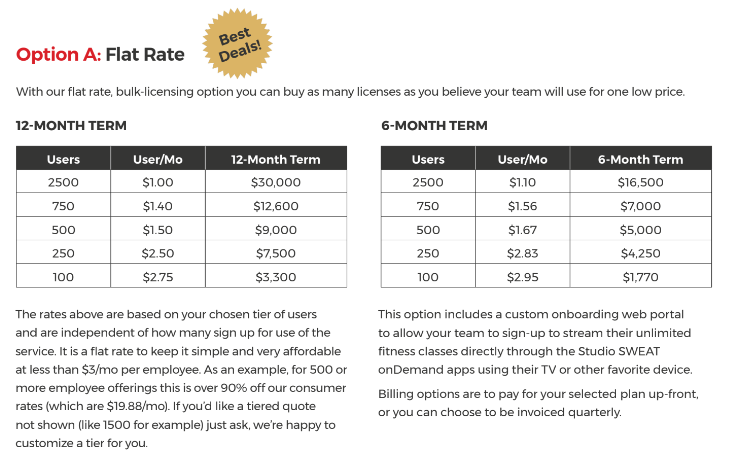This screenshot has width=738, height=455.
Task: Choose the $5,000 six-month price cell
Action: 640,229
